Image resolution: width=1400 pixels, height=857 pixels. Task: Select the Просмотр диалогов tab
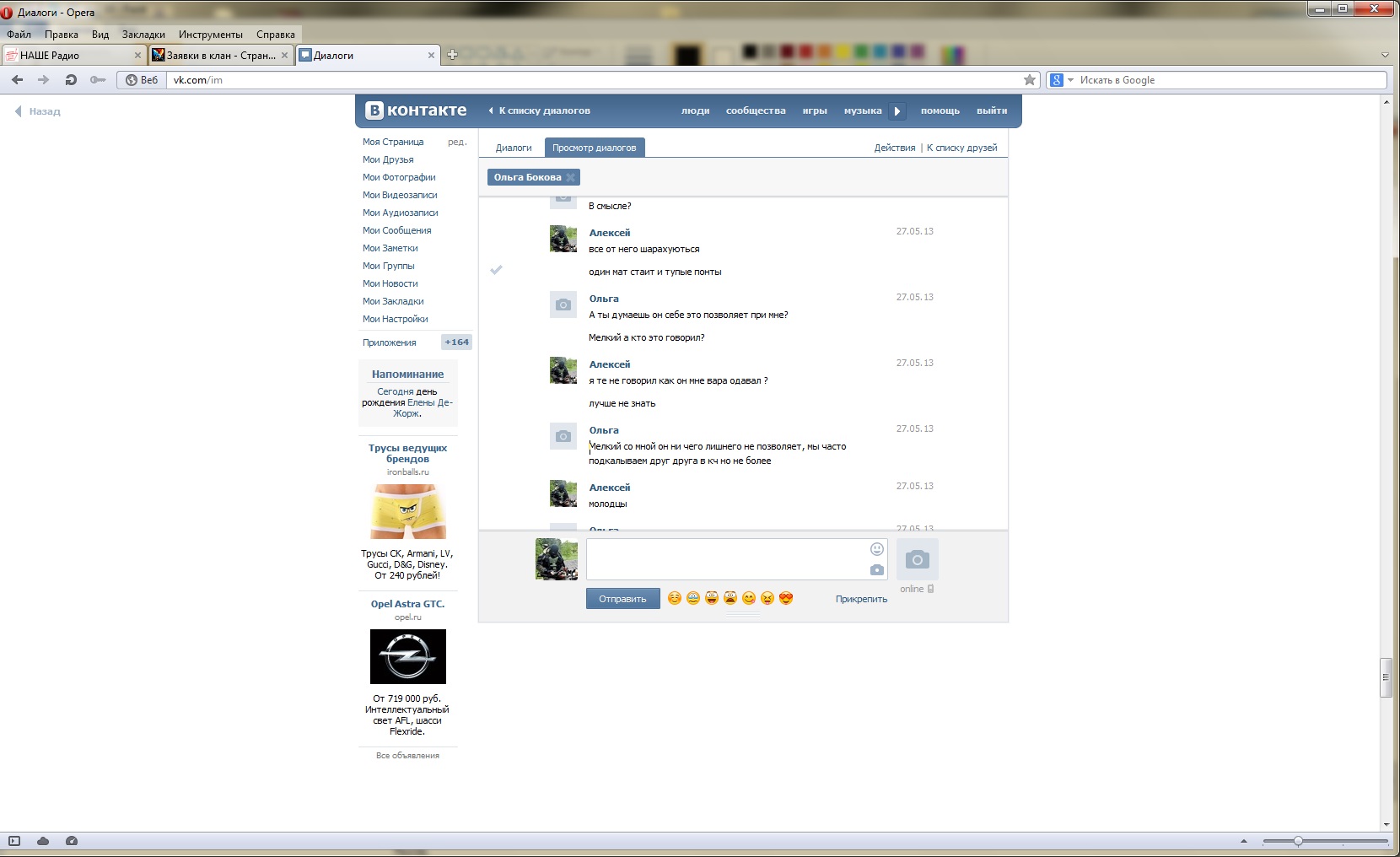tap(595, 148)
